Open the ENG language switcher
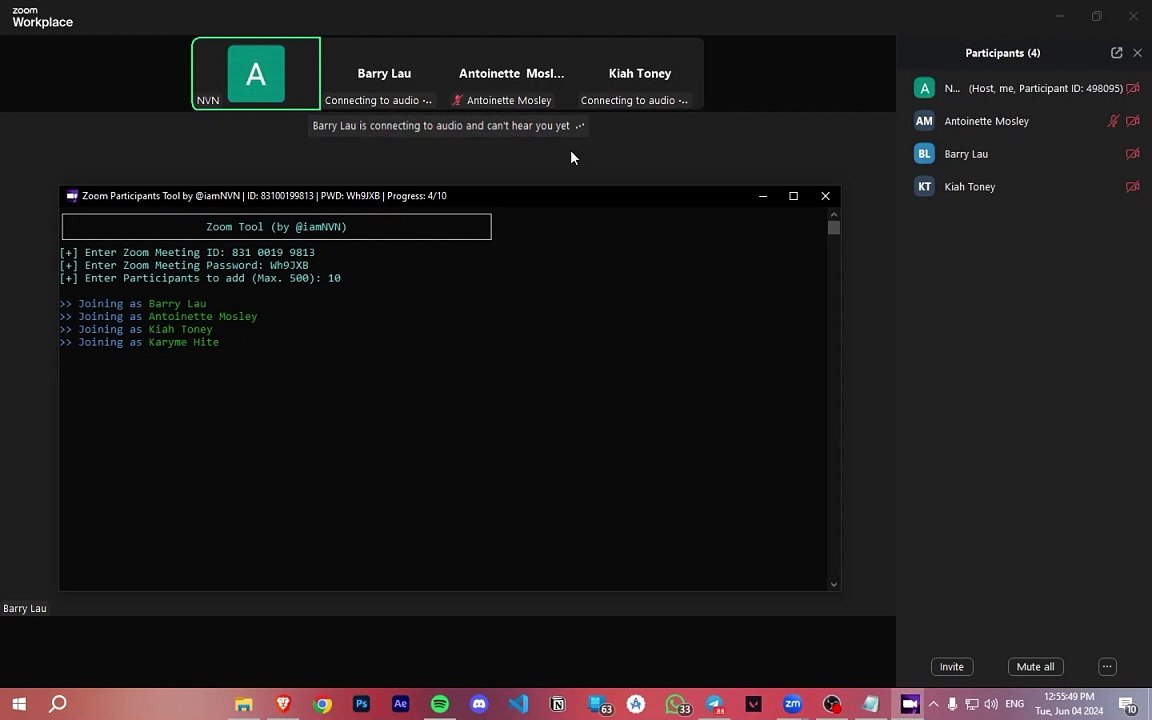The image size is (1152, 720). (1015, 704)
